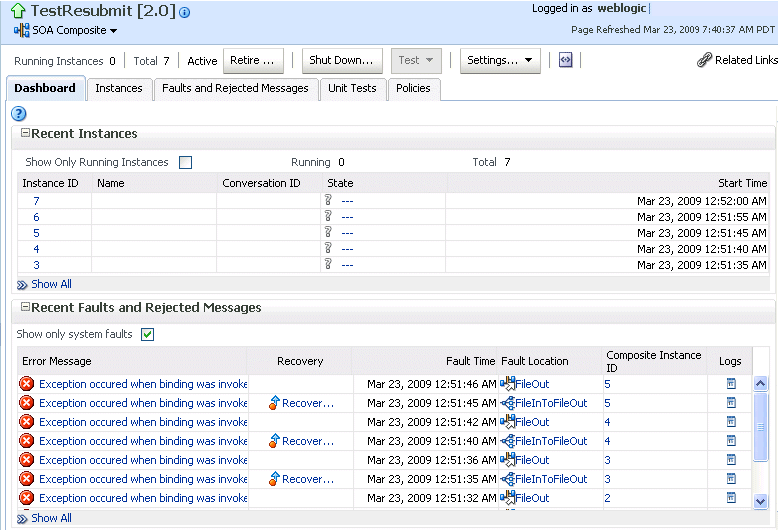Image resolution: width=778 pixels, height=530 pixels.
Task: Click the unknown state icon for instance 7
Action: click(x=328, y=200)
